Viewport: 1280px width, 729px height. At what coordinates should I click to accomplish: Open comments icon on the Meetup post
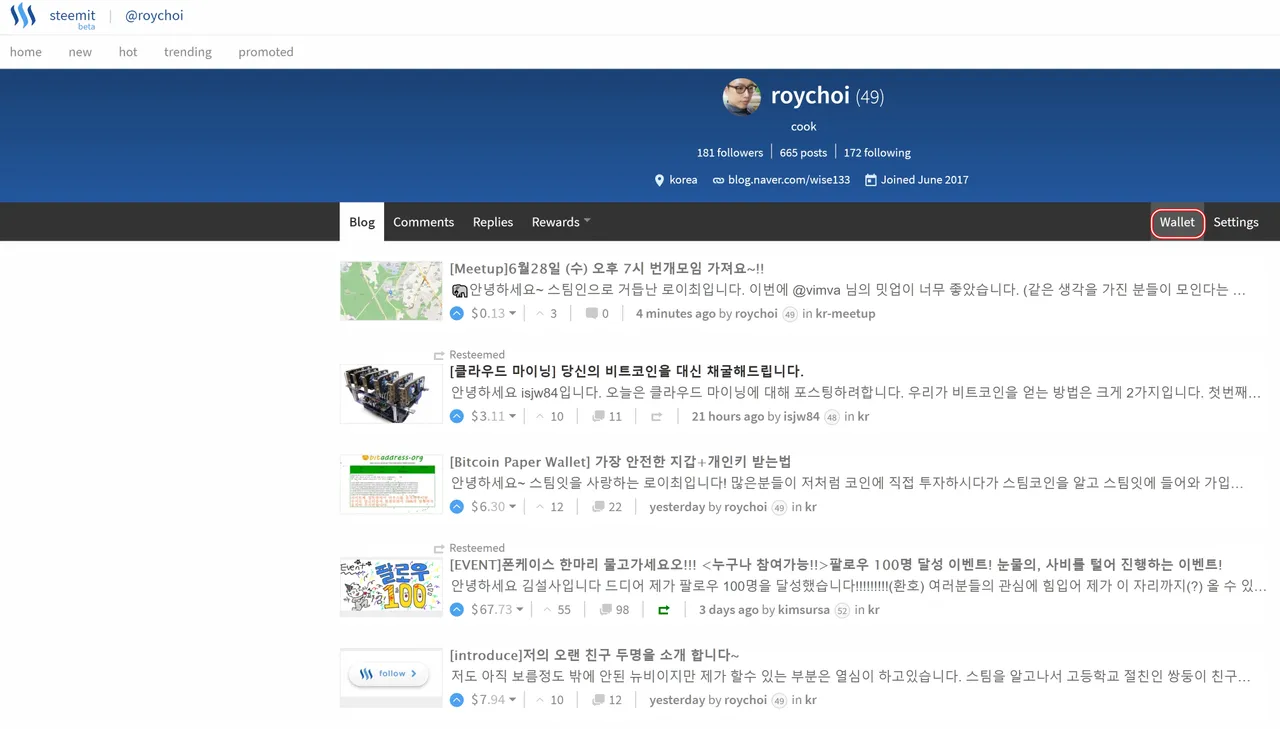coord(592,313)
